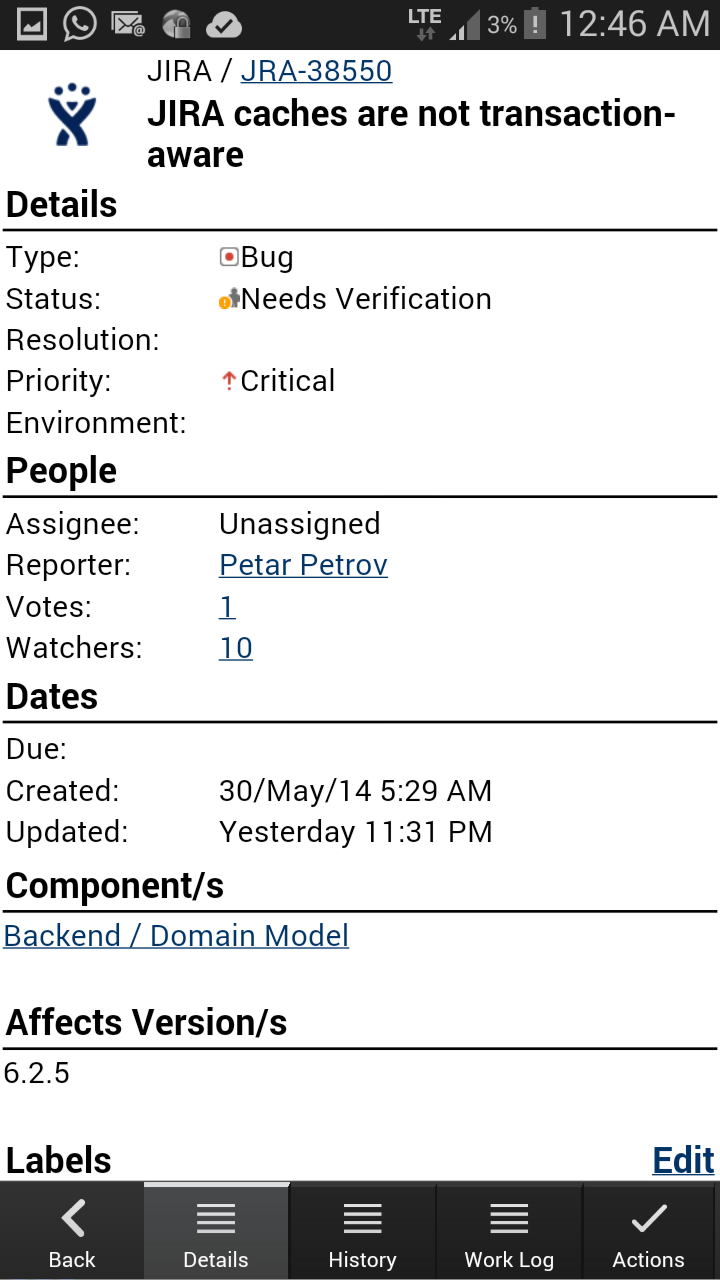The image size is (720, 1280).
Task: Open reporter Petar Petrov's profile
Action: (x=303, y=565)
